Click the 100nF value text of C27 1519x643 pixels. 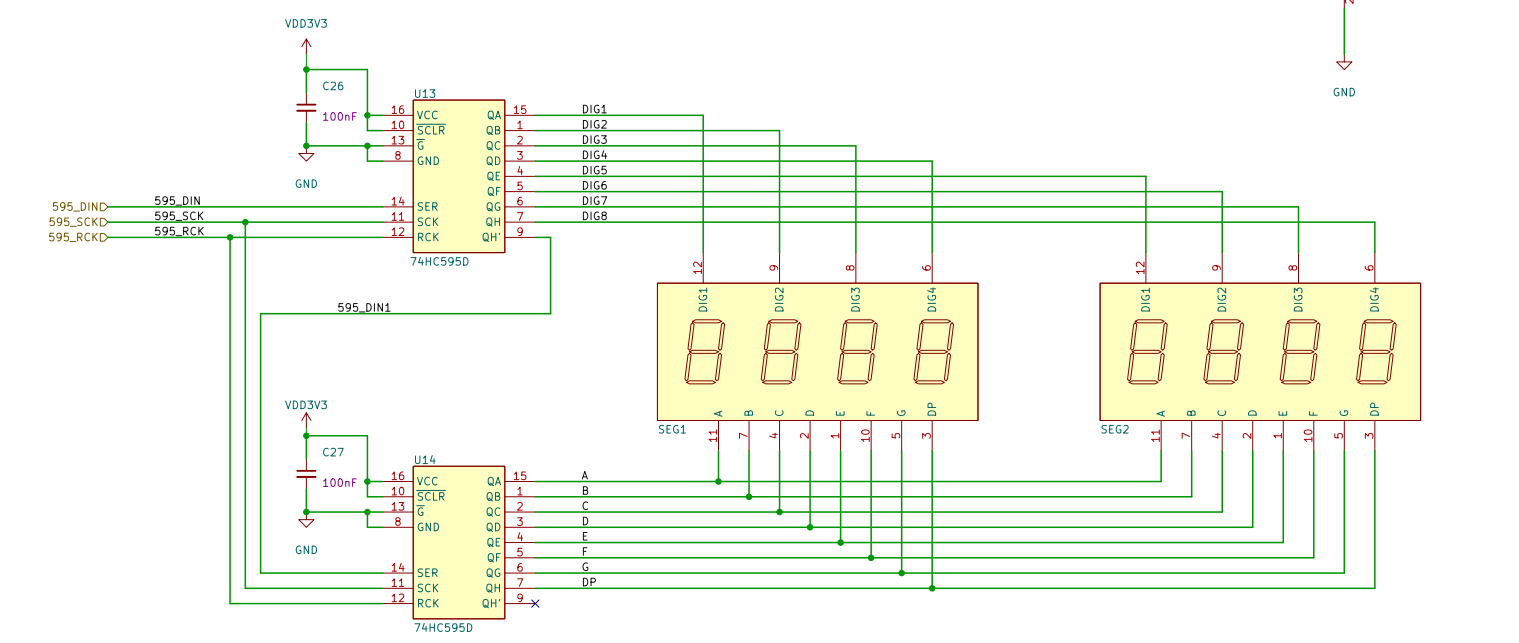click(339, 483)
